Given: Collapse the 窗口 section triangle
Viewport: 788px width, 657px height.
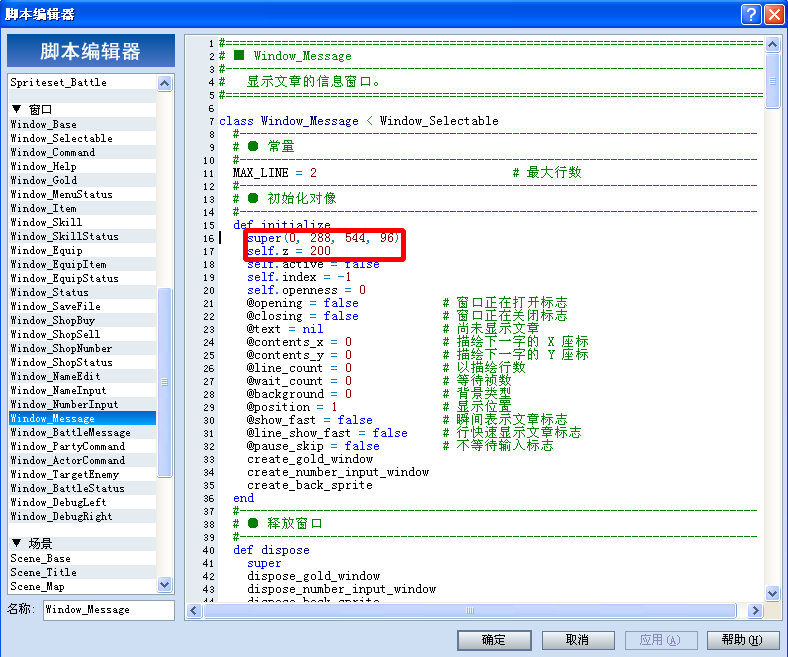Looking at the screenshot, I should point(17,109).
